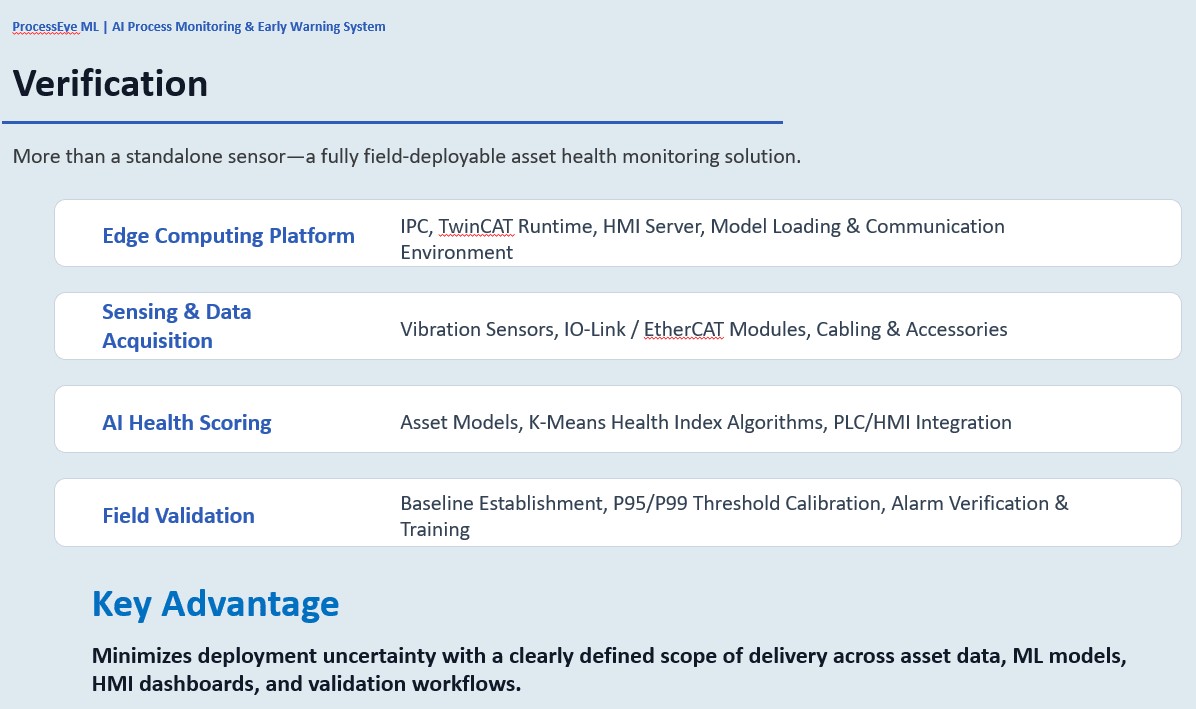1196x709 pixels.
Task: Click the Edge Computing Platform heading
Action: coord(228,236)
